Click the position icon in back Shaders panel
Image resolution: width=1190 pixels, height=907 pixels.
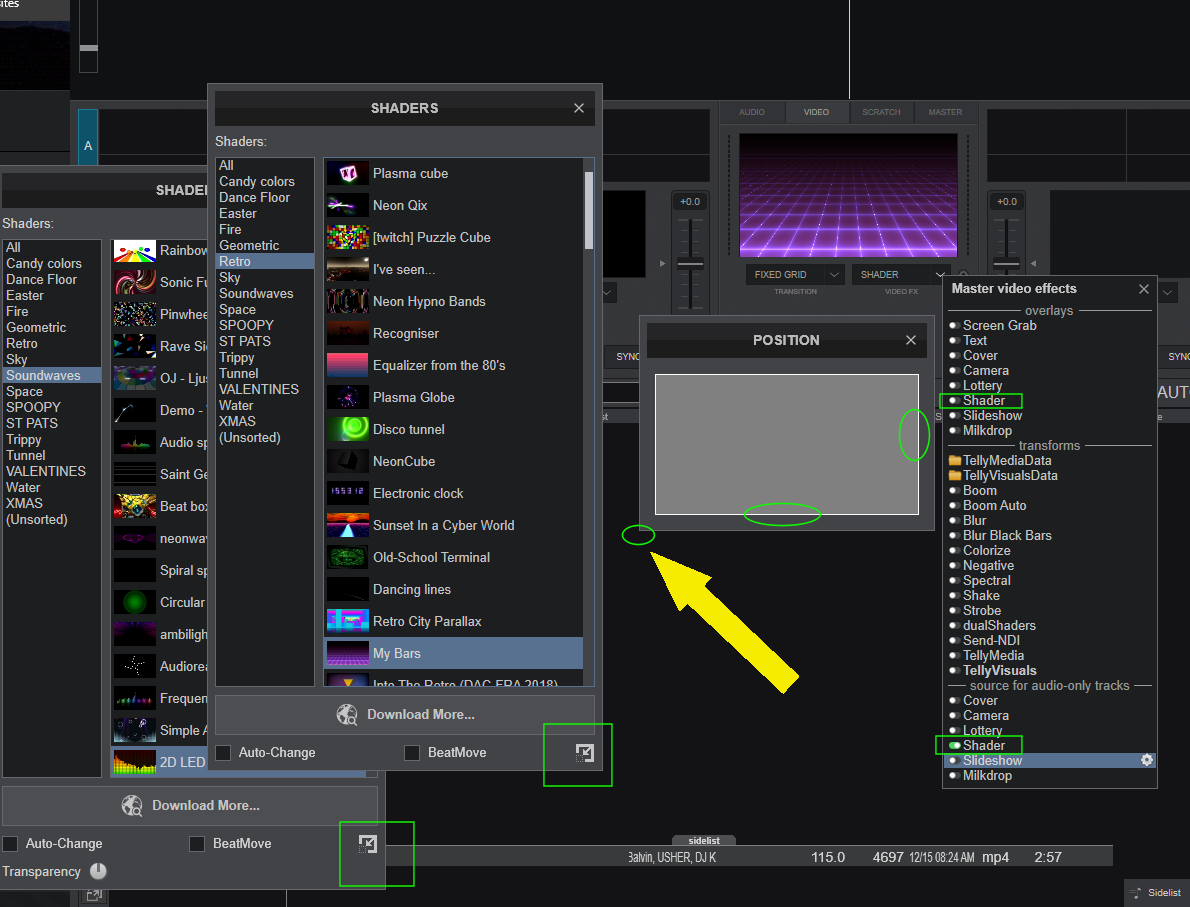[368, 844]
